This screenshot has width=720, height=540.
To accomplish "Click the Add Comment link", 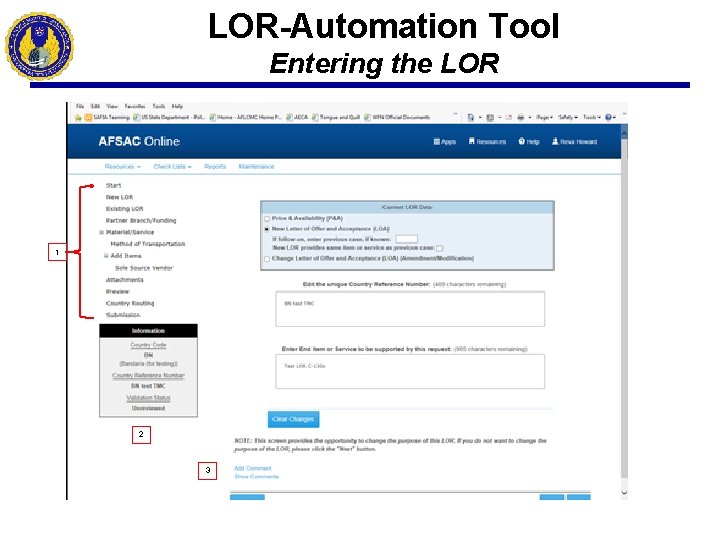I will [x=253, y=468].
